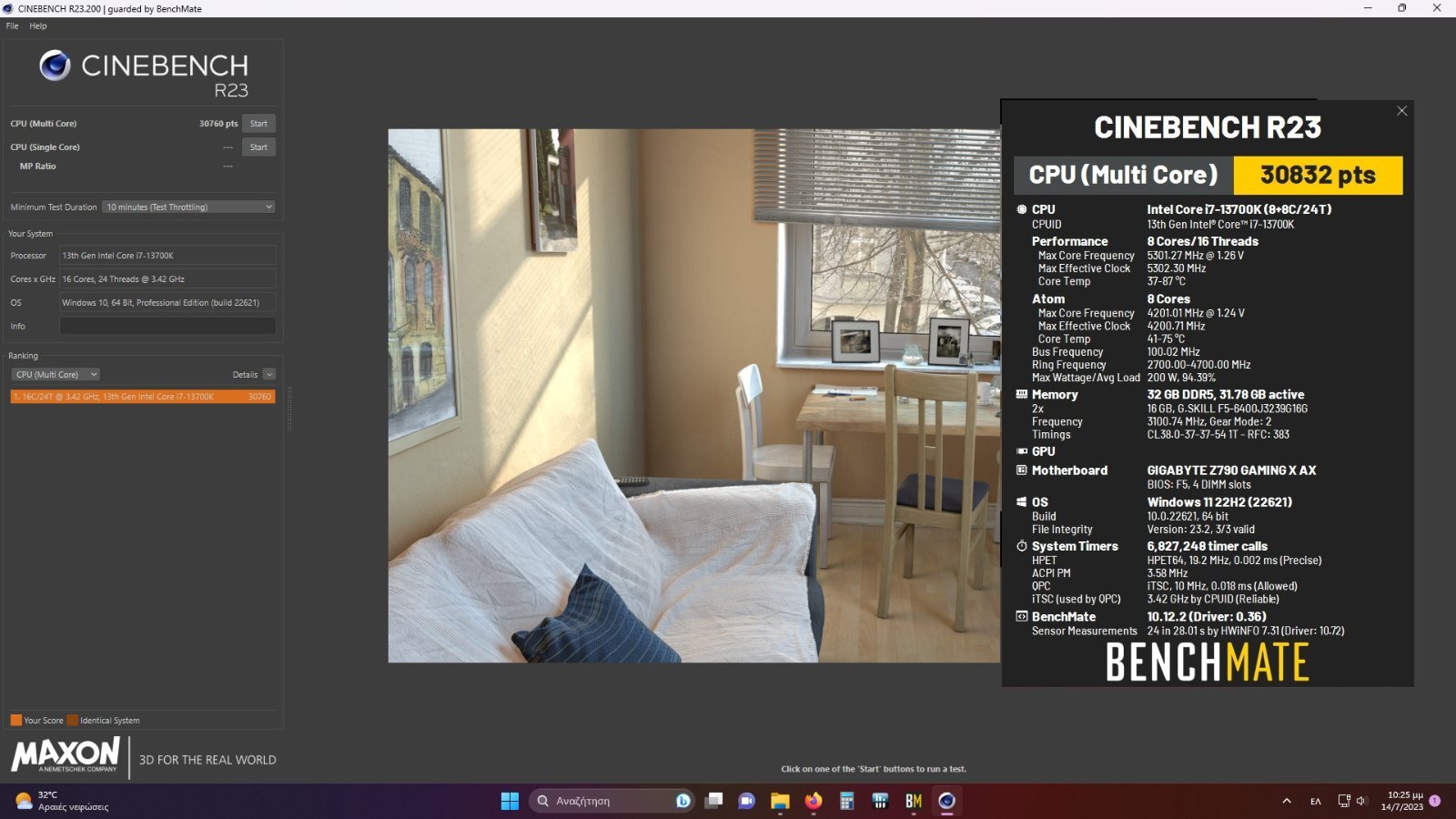Click the BENCHMATE logo in result panel
This screenshot has height=819, width=1456.
pos(1207,662)
